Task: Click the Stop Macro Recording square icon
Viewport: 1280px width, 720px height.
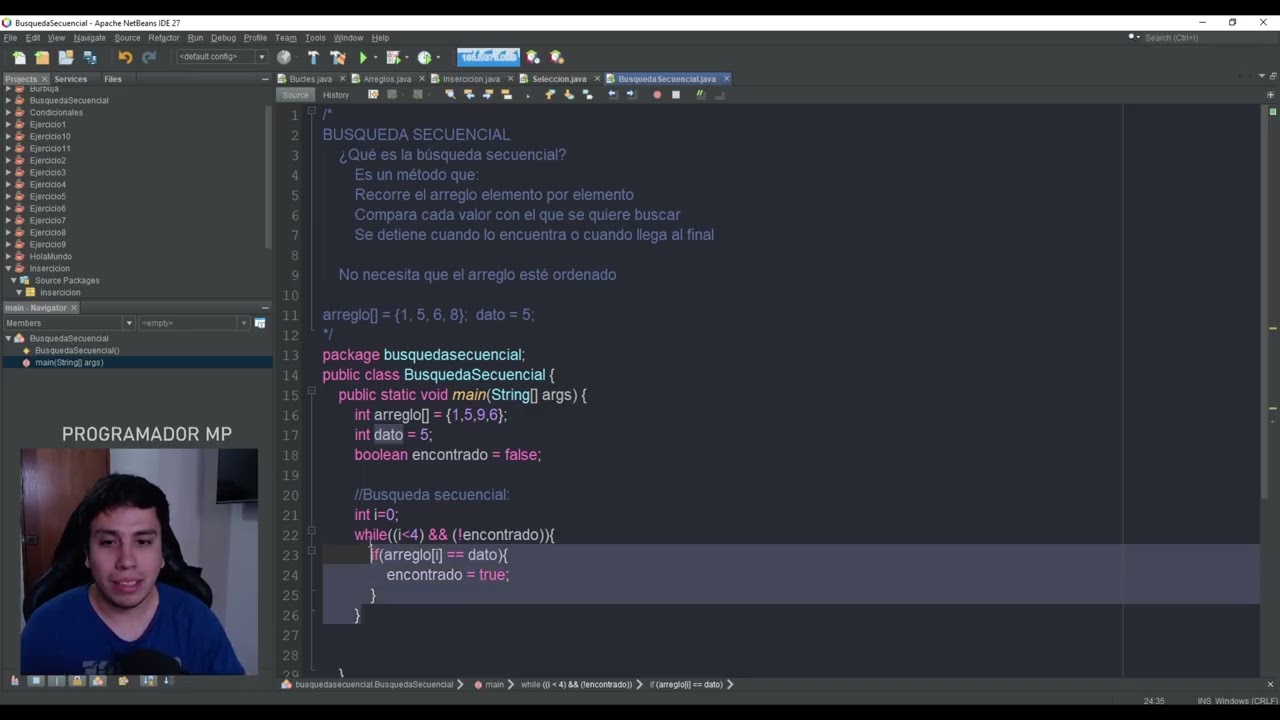Action: click(676, 95)
